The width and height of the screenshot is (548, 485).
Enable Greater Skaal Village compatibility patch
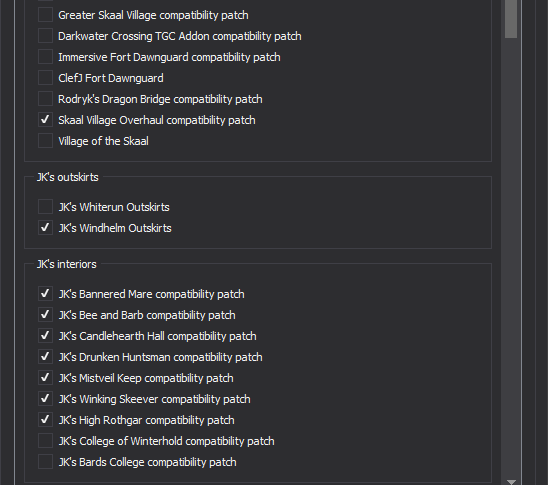tap(45, 15)
